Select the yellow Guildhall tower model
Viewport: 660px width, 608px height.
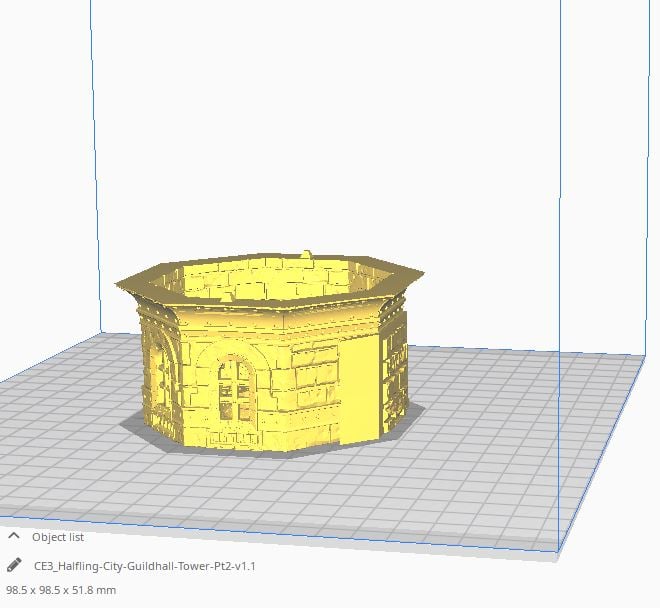(270, 360)
